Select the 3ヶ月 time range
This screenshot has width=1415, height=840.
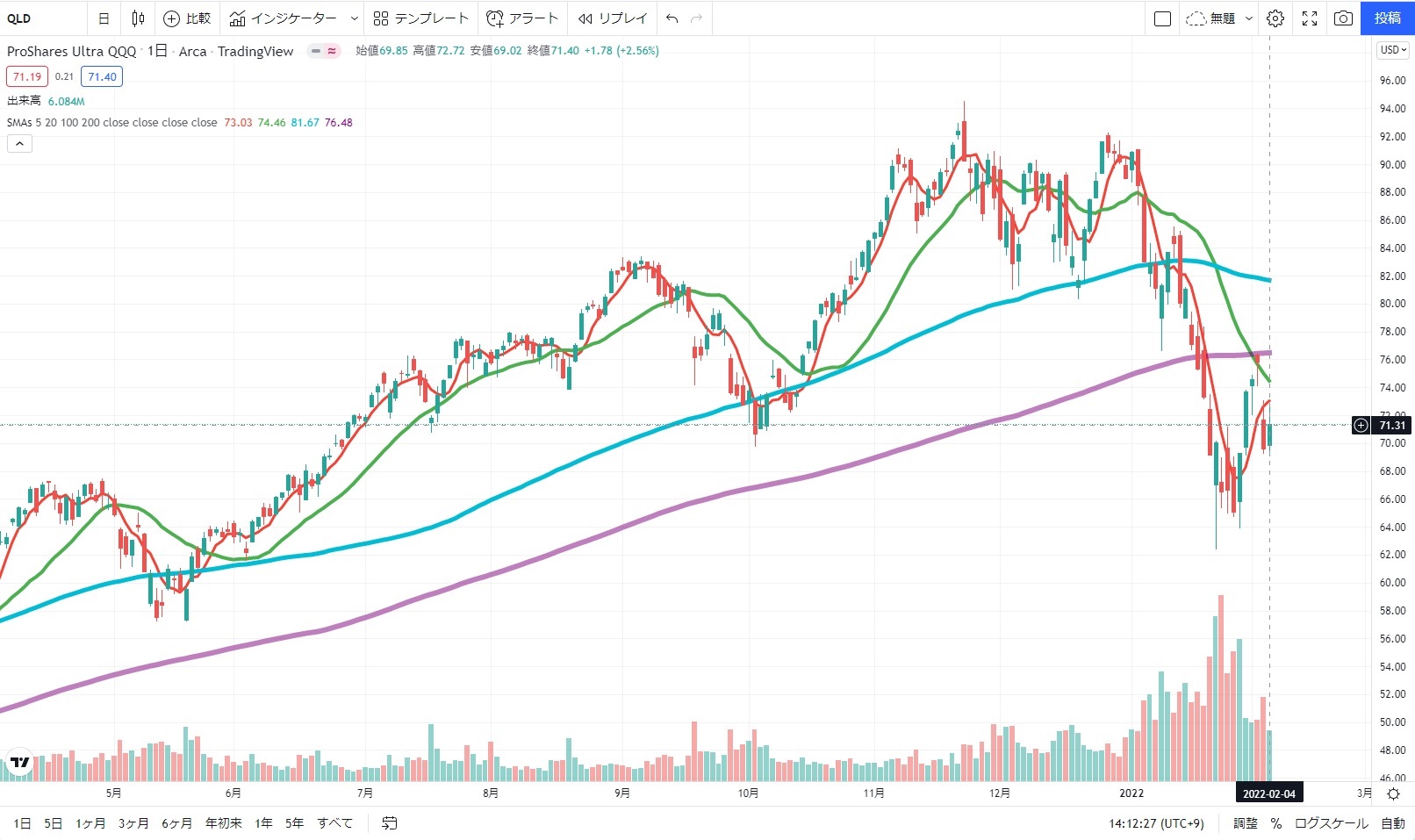133,822
